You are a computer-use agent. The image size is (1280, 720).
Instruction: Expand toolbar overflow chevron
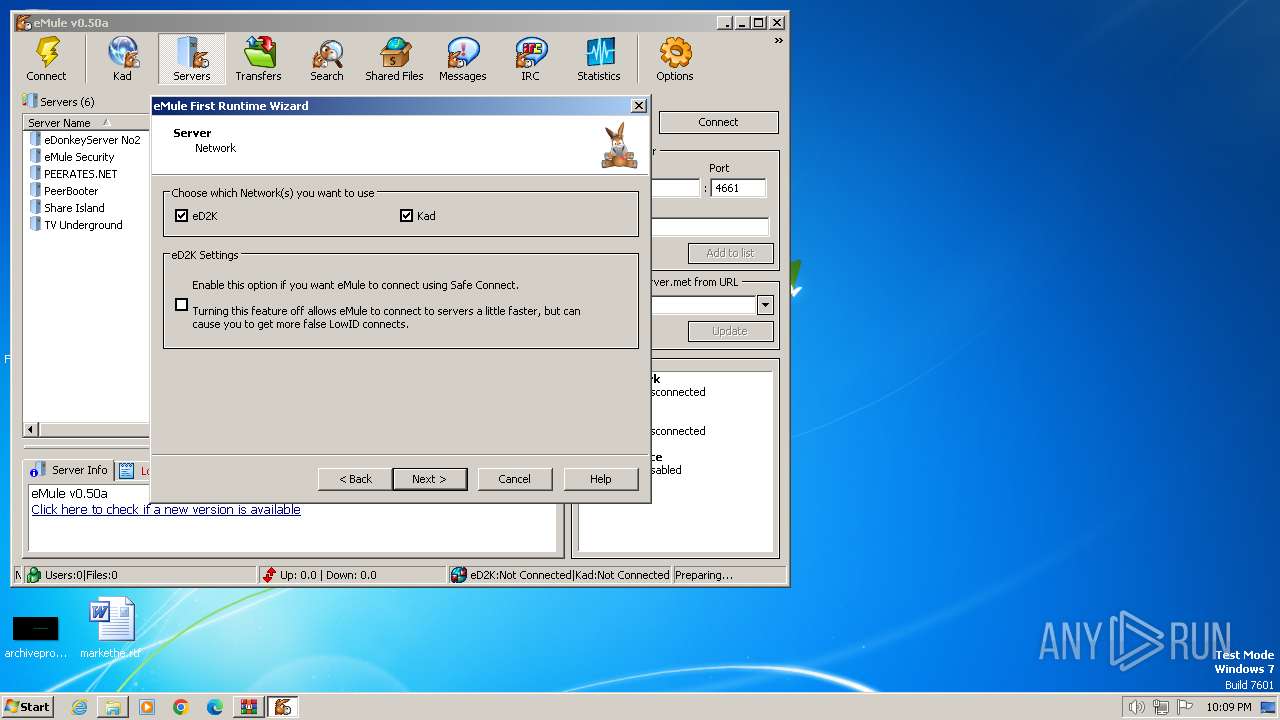pos(778,41)
